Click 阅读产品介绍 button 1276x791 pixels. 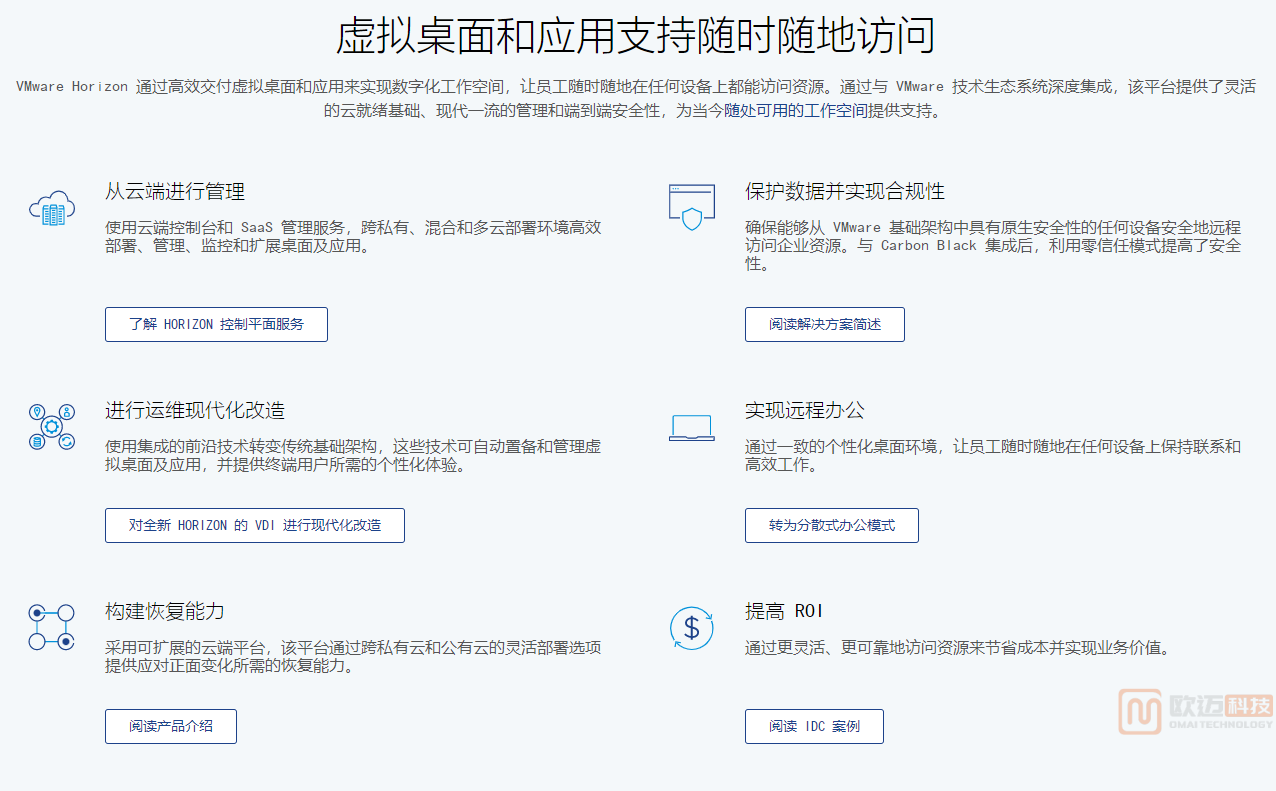click(171, 726)
